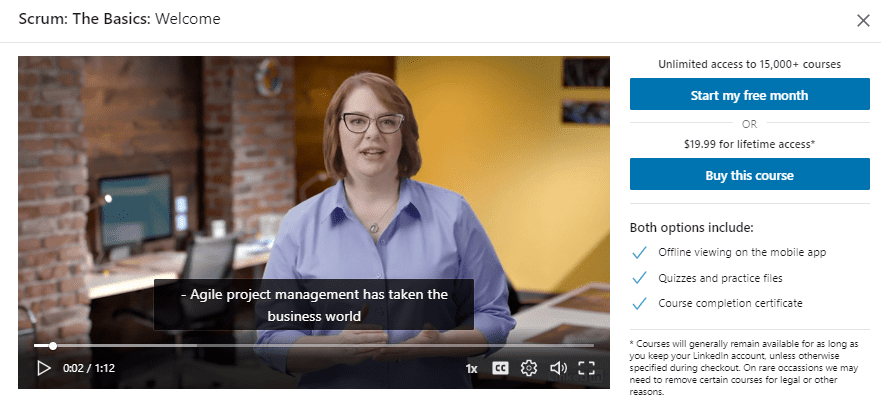Screen dimensions: 881x399
Task: Click the Offline viewing on the mobile app text
Action: (742, 252)
